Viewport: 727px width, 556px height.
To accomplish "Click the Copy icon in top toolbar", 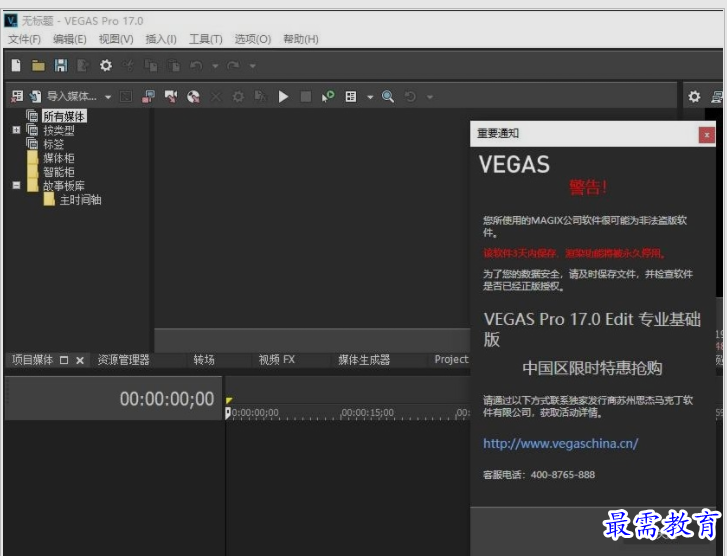I will 151,66.
